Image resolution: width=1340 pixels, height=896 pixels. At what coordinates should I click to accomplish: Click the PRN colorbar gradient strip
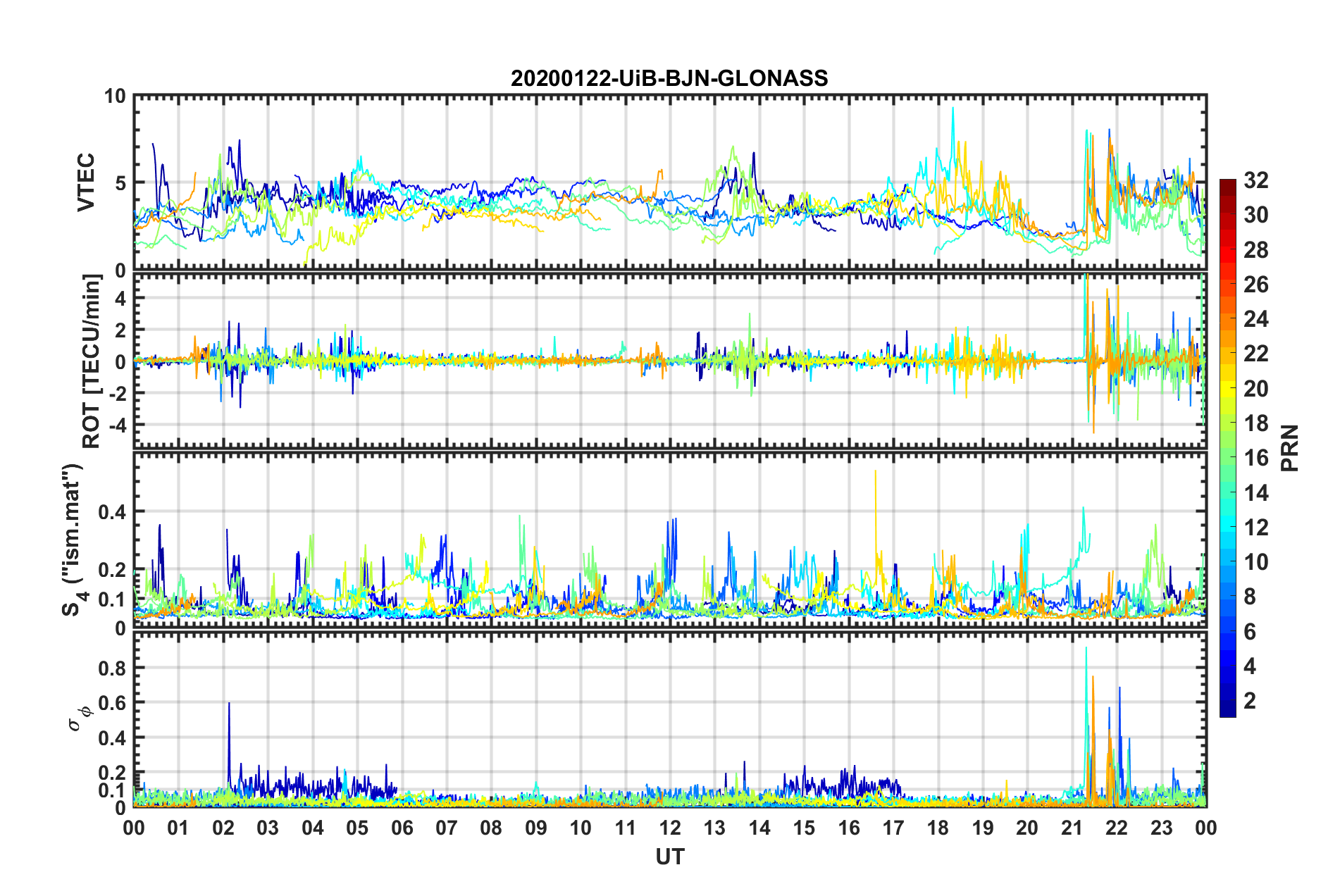(x=1228, y=448)
